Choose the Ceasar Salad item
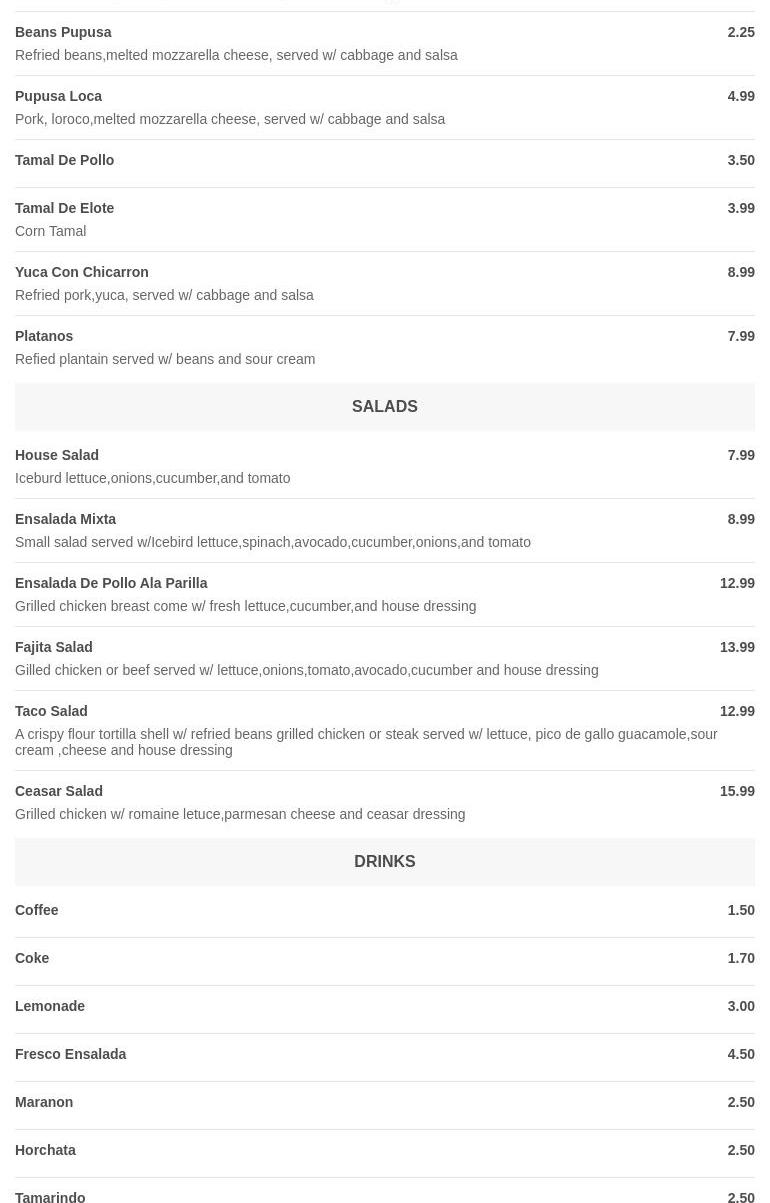 tap(59, 791)
